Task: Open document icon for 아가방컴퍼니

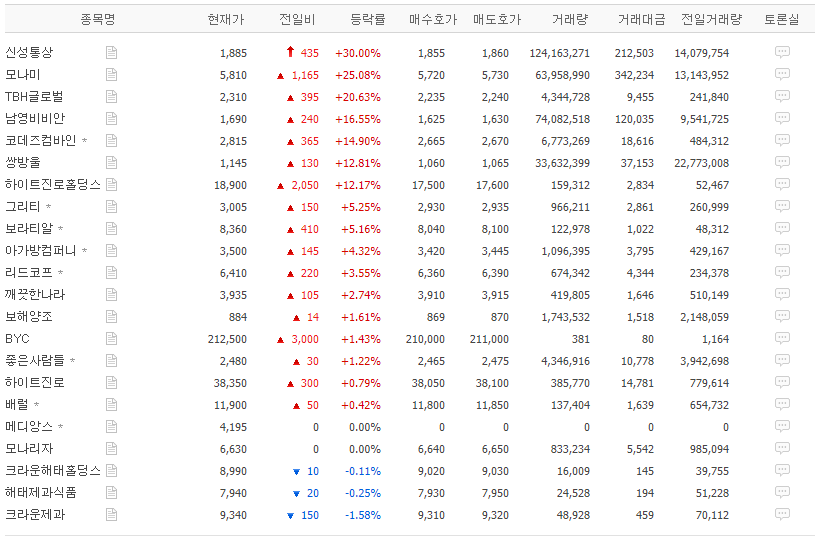Action: coord(112,250)
